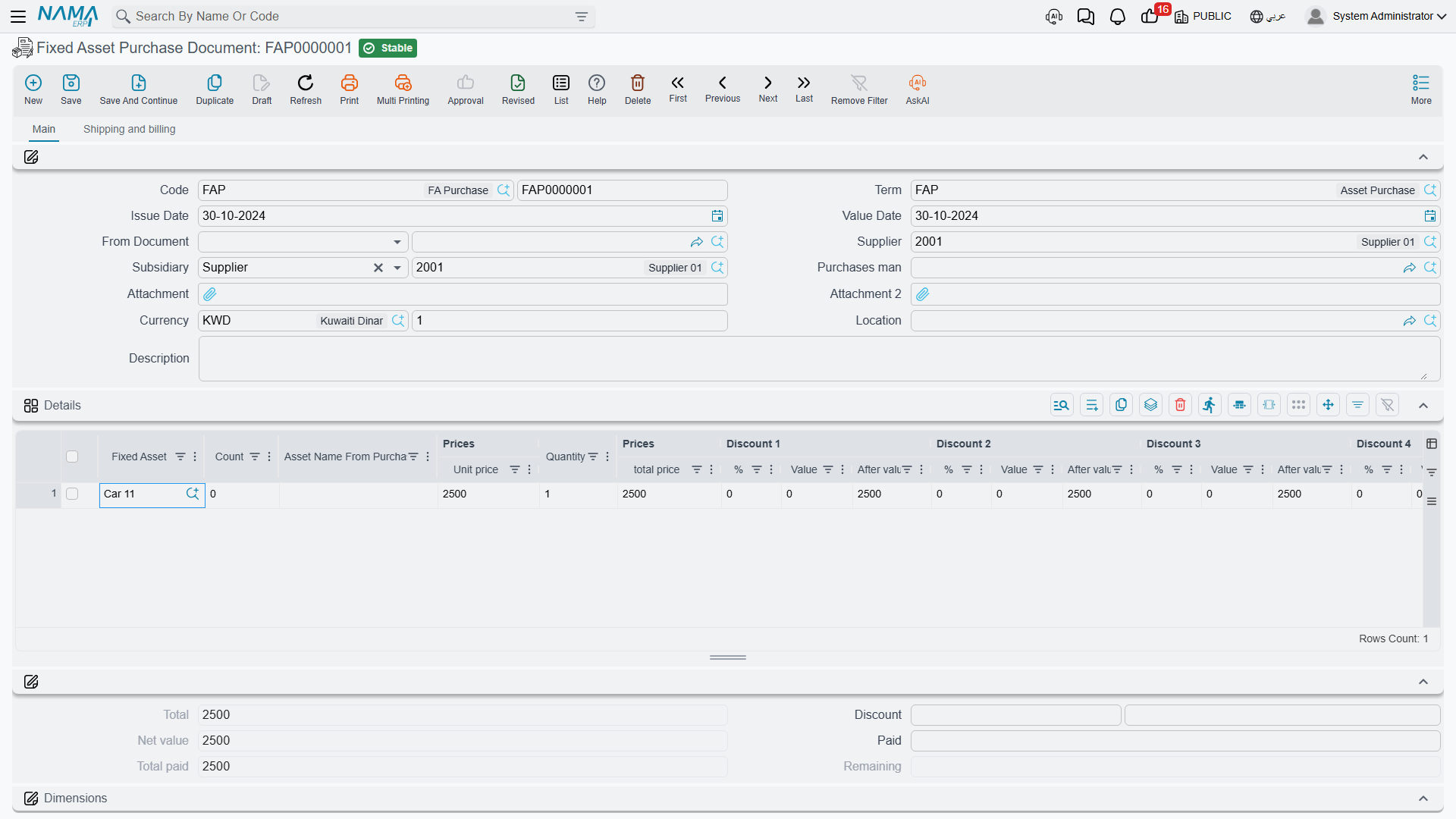Image resolution: width=1456 pixels, height=819 pixels.
Task: Open the chat messages icon
Action: tap(1086, 17)
